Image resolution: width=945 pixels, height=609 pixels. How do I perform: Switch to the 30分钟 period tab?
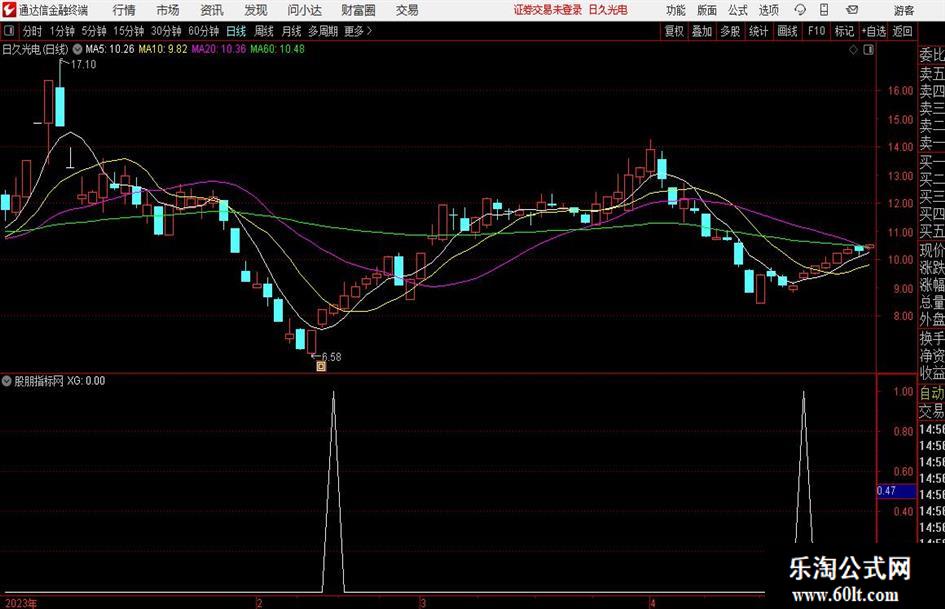(166, 31)
